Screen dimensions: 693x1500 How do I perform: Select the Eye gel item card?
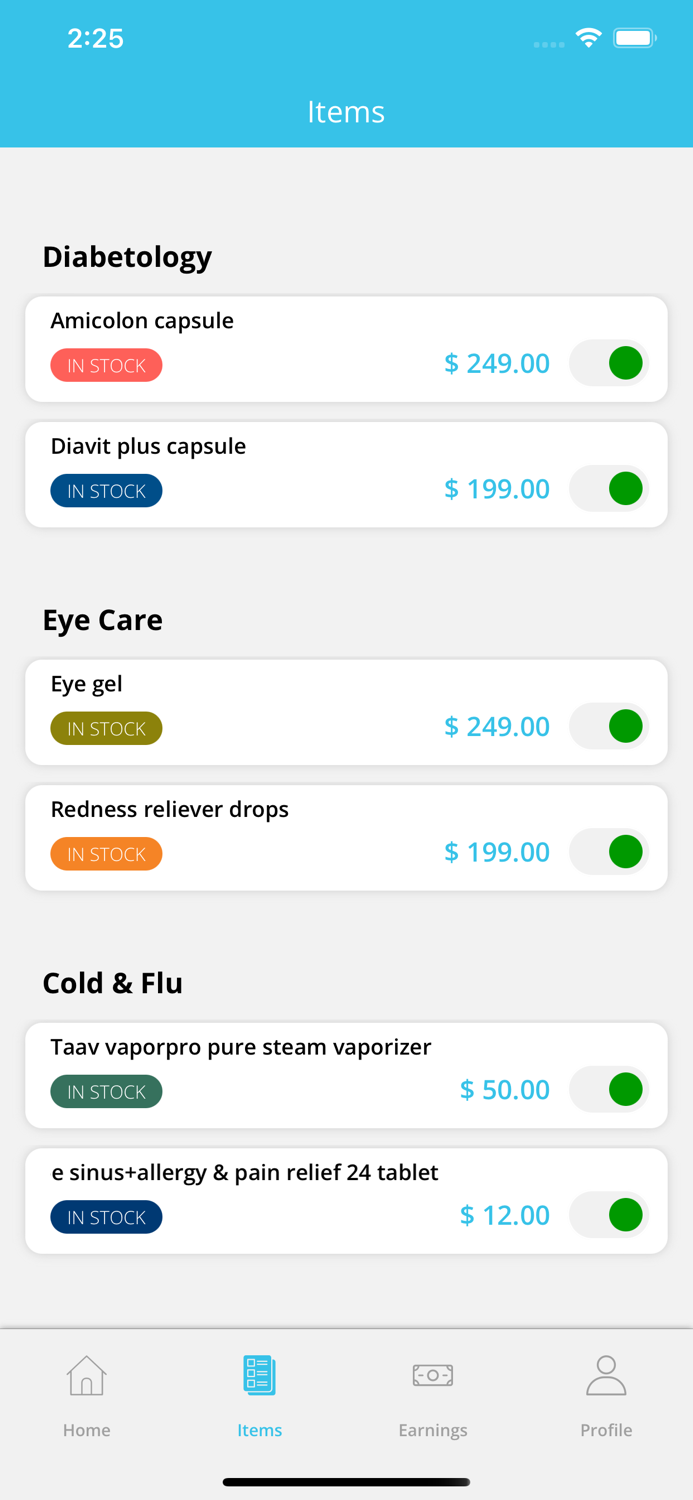pyautogui.click(x=346, y=711)
